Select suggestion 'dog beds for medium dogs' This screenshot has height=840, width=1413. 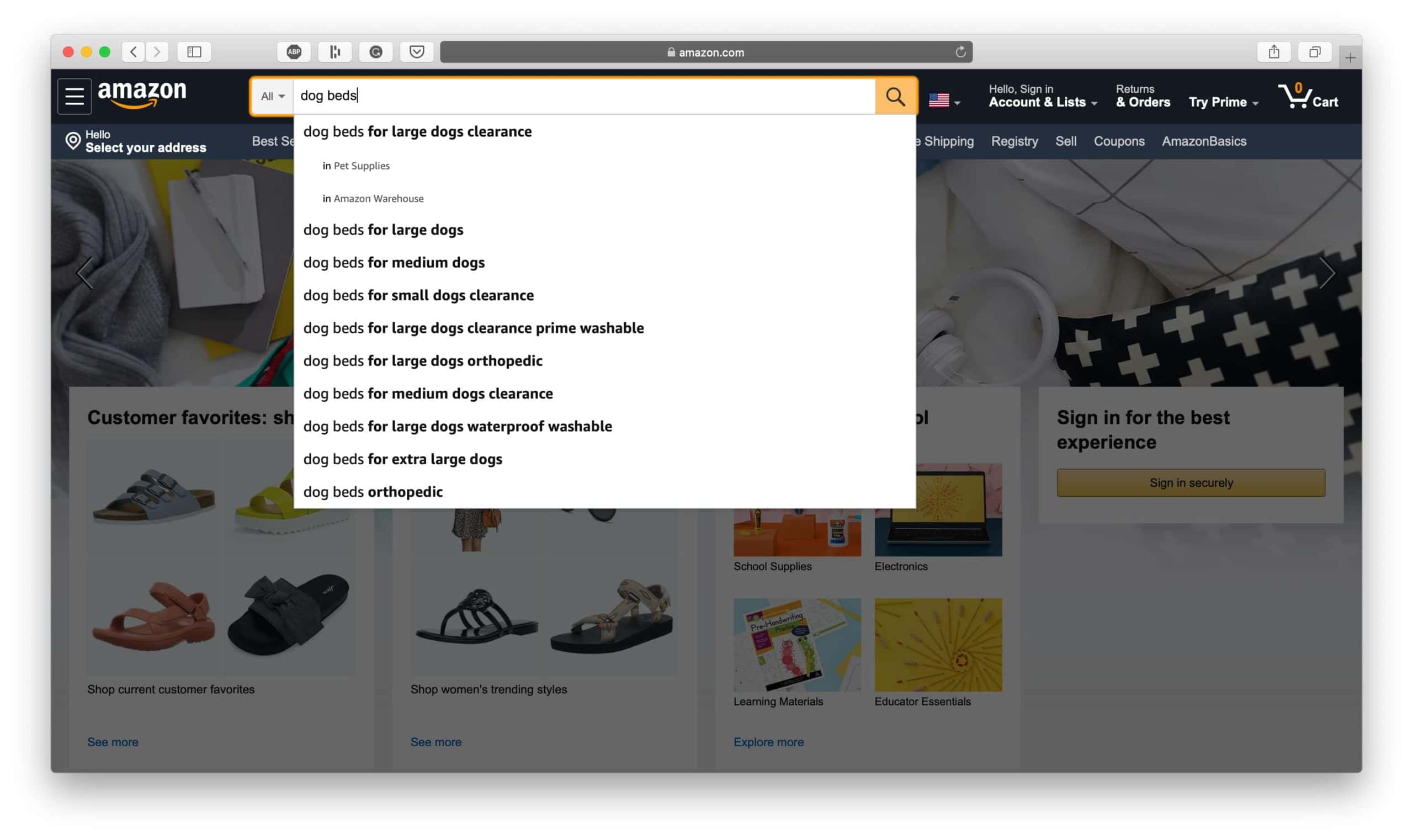(x=394, y=263)
